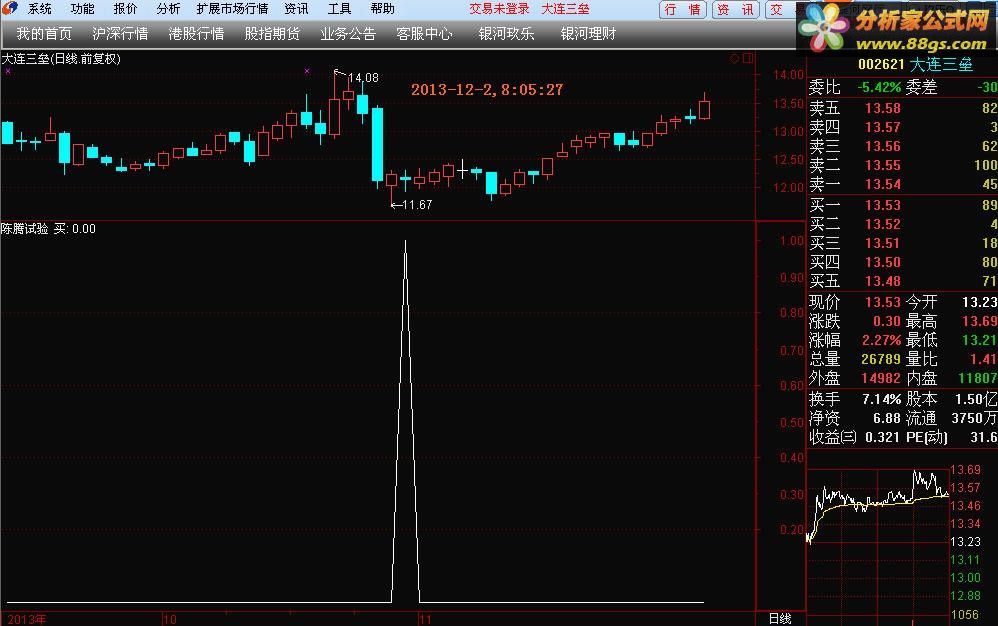Click the 10 month marker on the time axis
This screenshot has width=998, height=626.
coord(169,619)
